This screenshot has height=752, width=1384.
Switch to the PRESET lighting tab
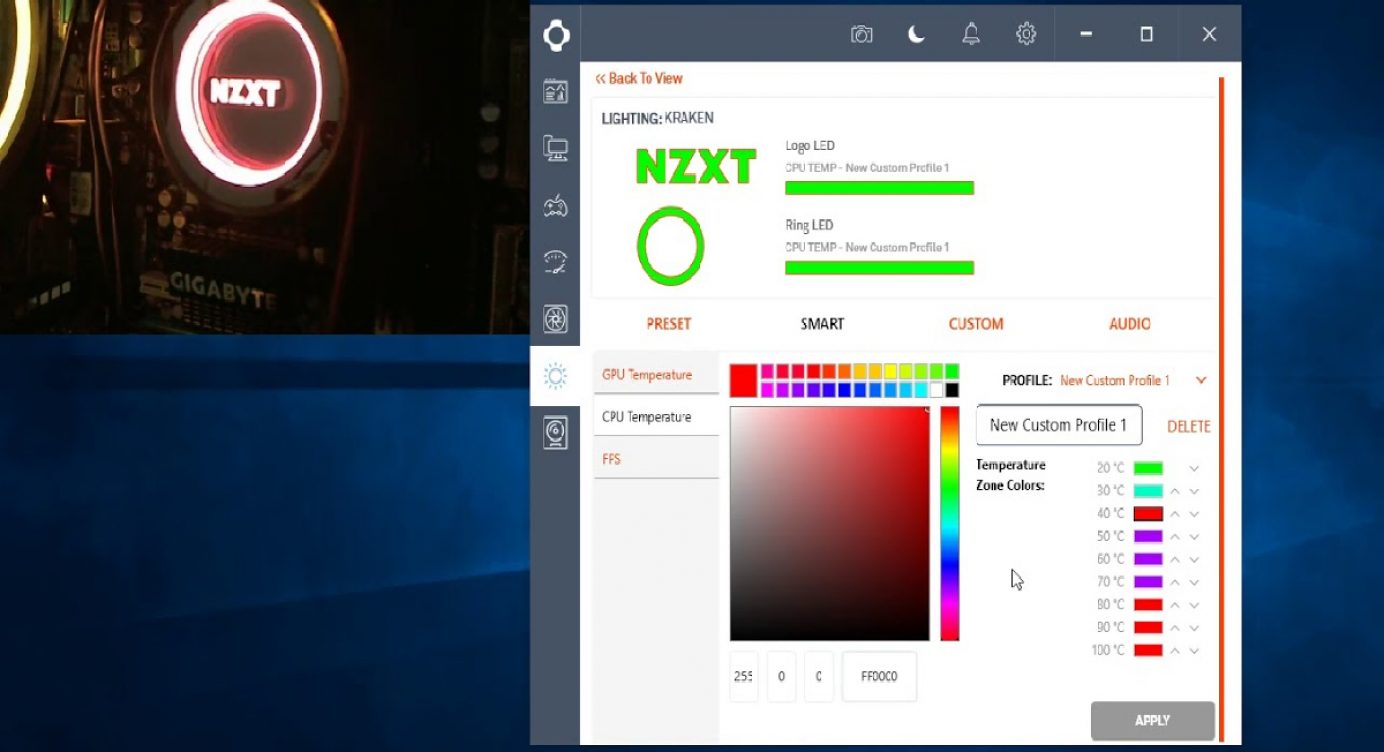(669, 324)
